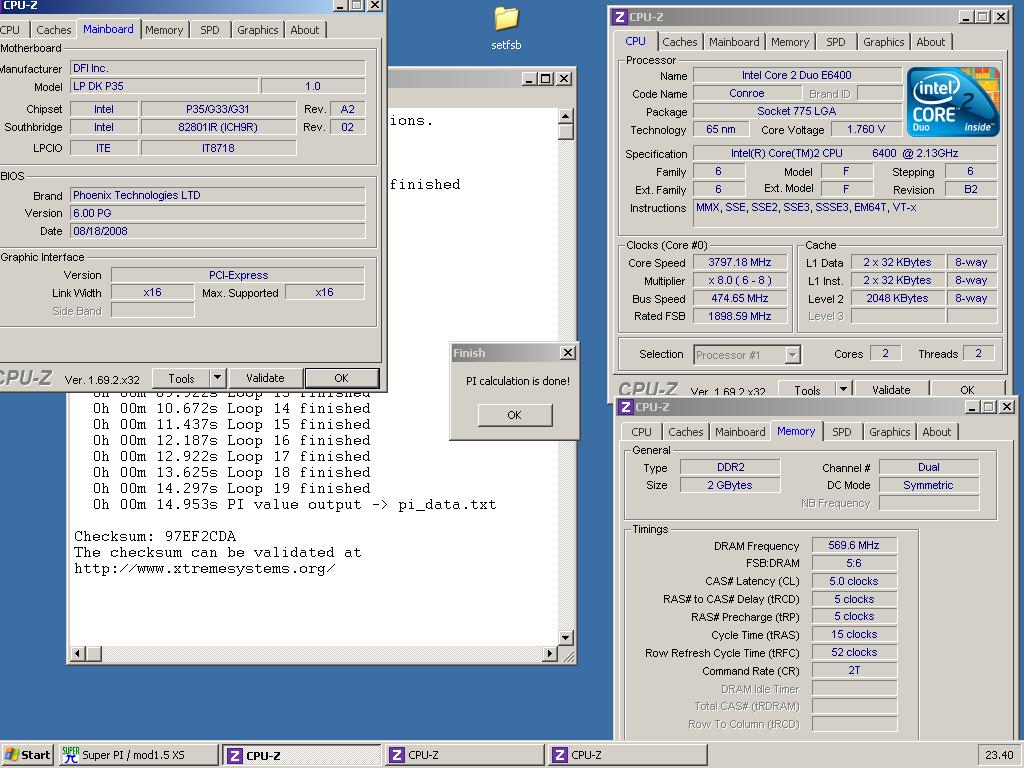Click the FSB:DRAM ratio 5:6
This screenshot has height=768, width=1024.
tap(854, 563)
